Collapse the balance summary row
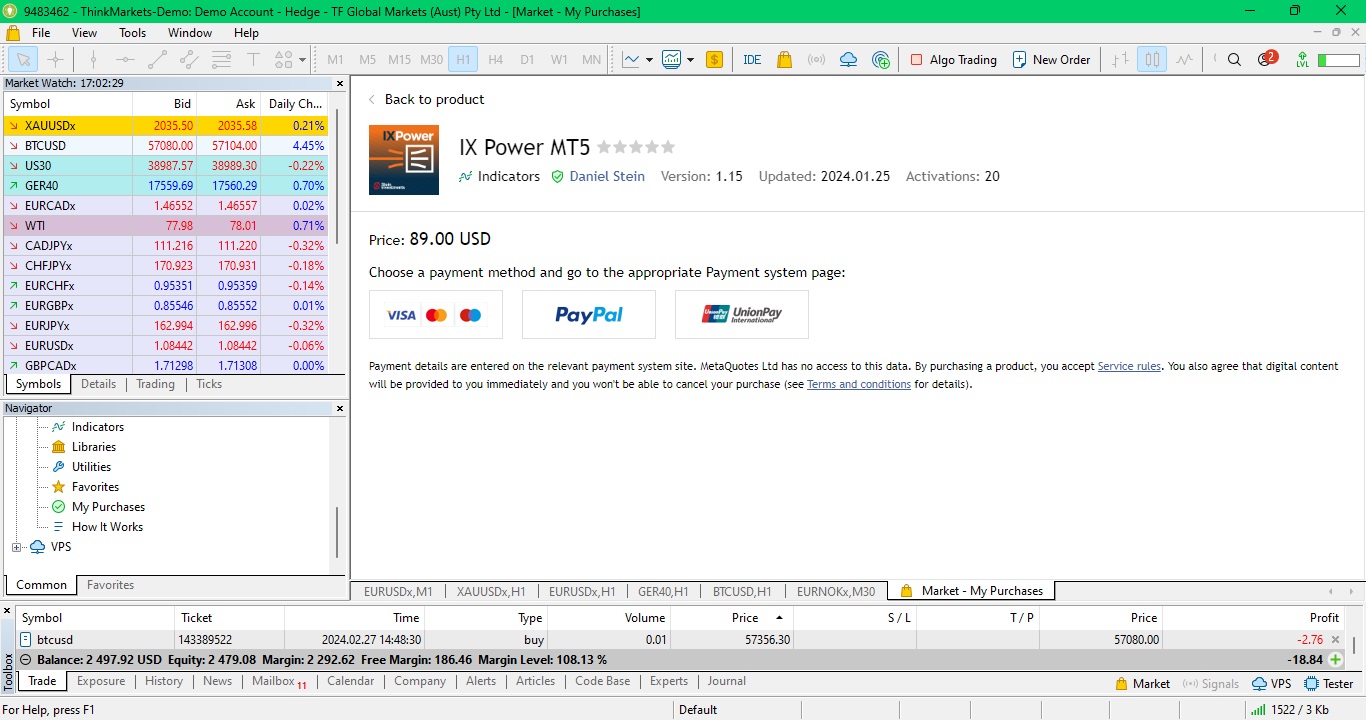Viewport: 1366px width, 720px height. [26, 660]
